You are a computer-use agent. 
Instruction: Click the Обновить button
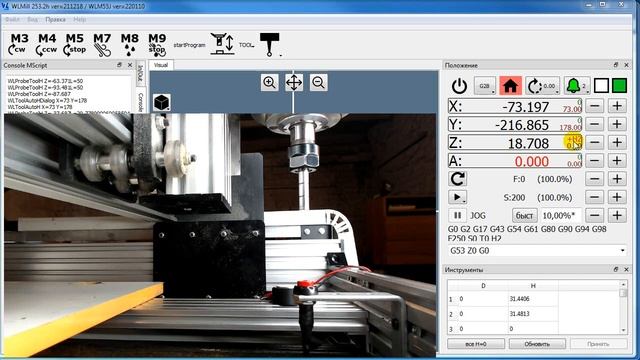(x=537, y=344)
